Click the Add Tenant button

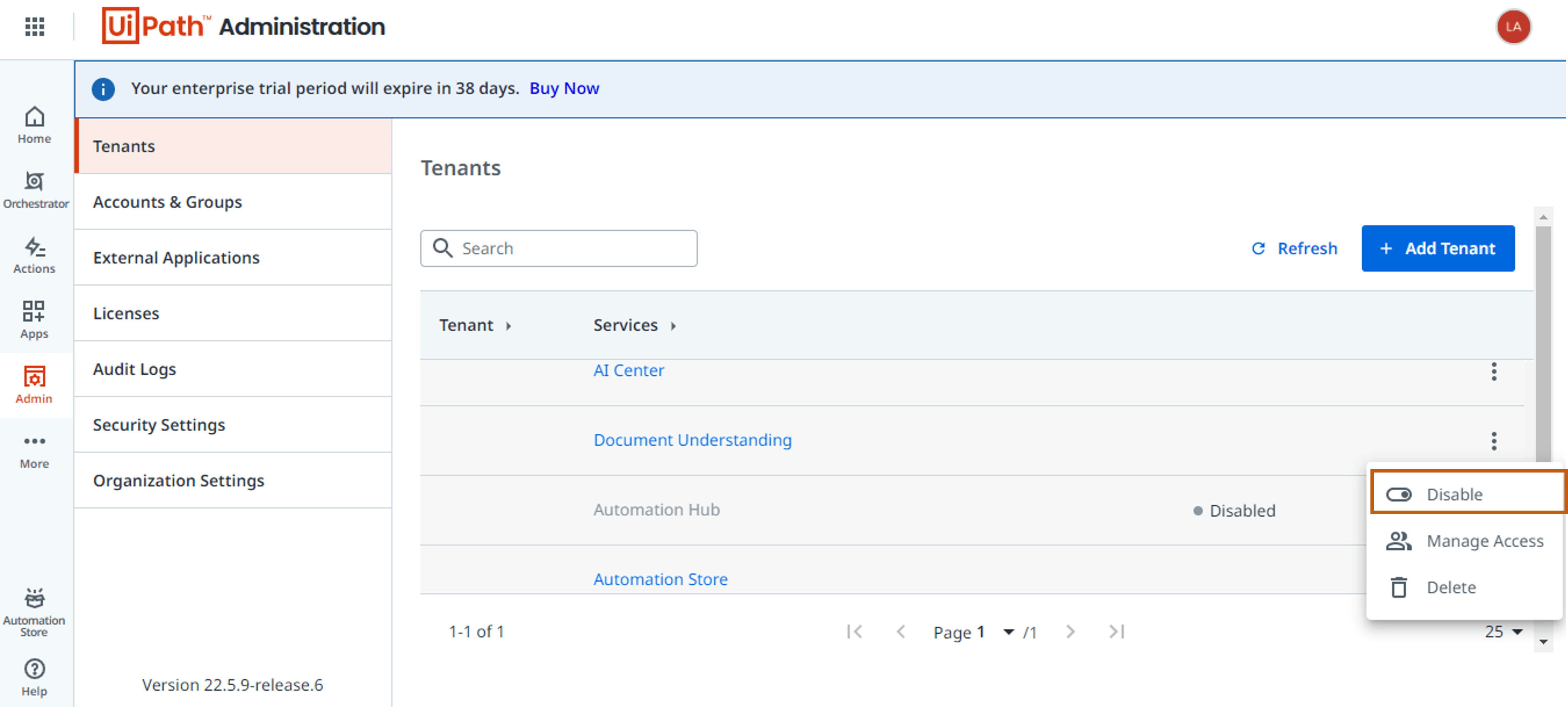tap(1438, 248)
